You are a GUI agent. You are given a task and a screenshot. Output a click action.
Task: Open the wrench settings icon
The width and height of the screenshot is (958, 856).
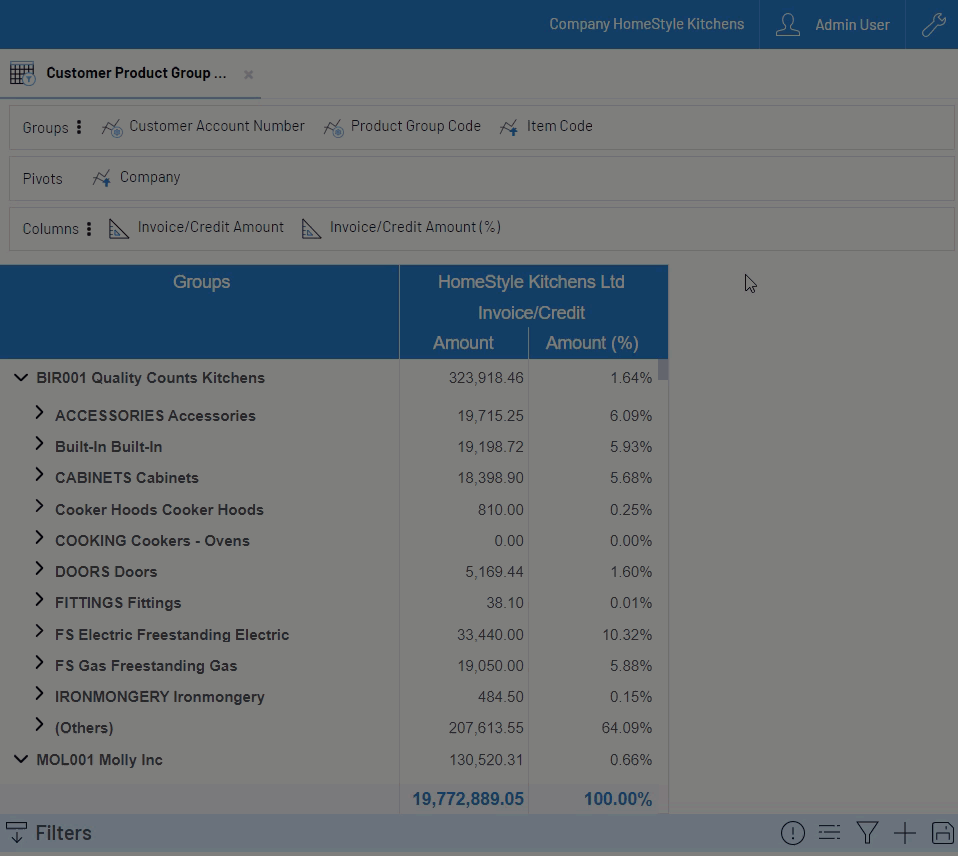[933, 25]
